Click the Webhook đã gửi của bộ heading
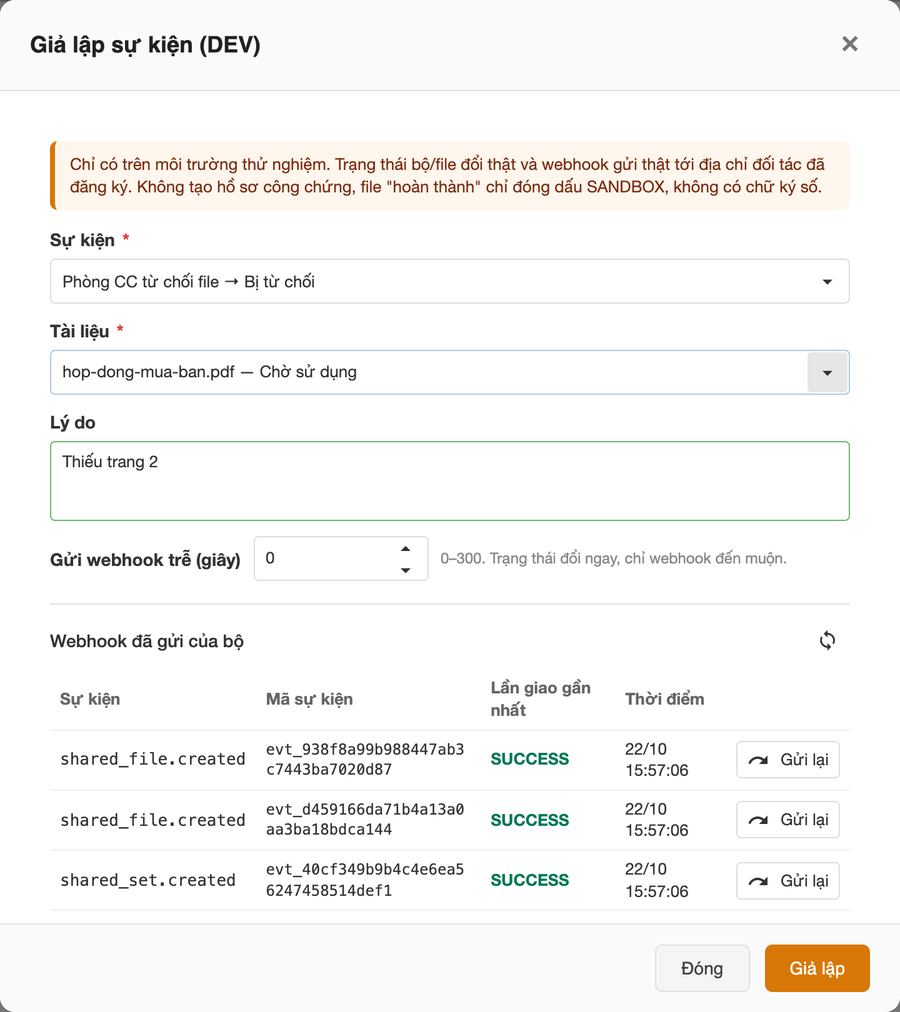900x1012 pixels. coord(147,641)
